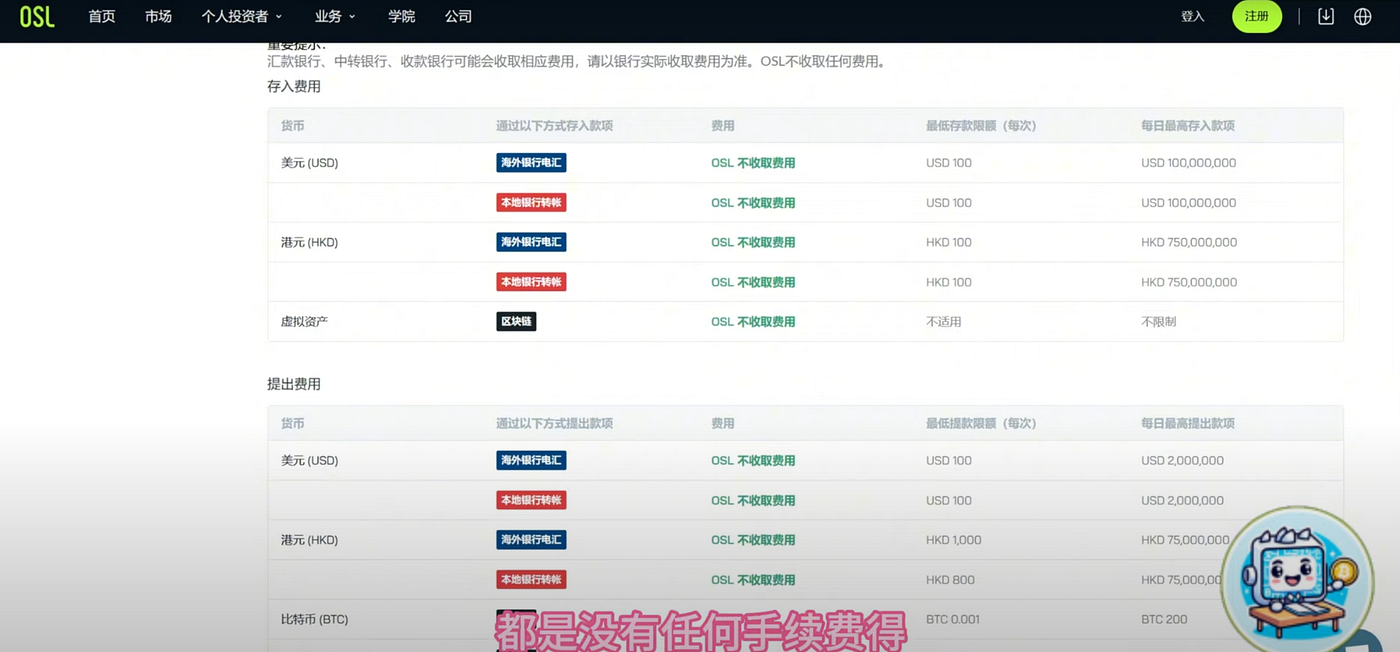Screen dimensions: 1400x652
Task: Go to 首页 in the navigation
Action: [x=102, y=16]
